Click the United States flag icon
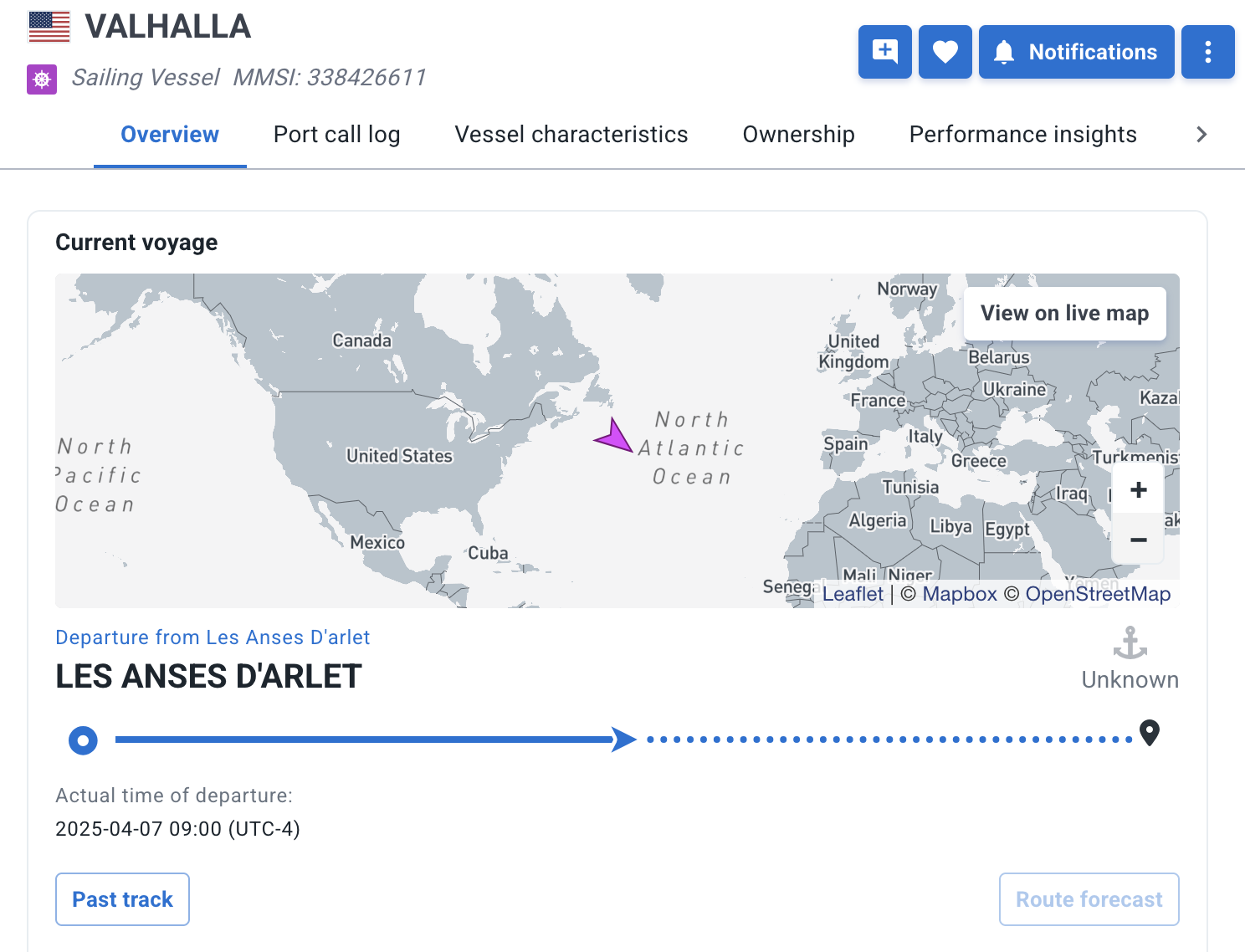Screen dimensions: 1245x952 [x=49, y=27]
